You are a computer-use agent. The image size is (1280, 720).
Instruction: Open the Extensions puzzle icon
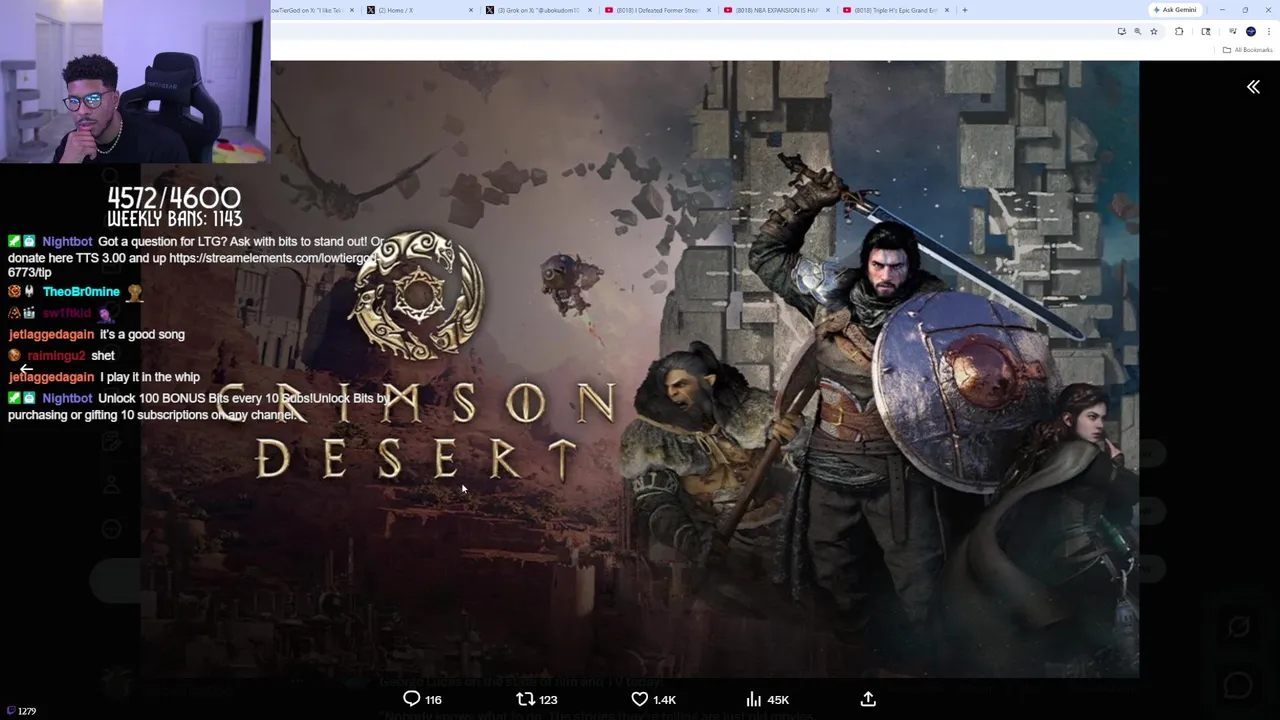(x=1179, y=31)
